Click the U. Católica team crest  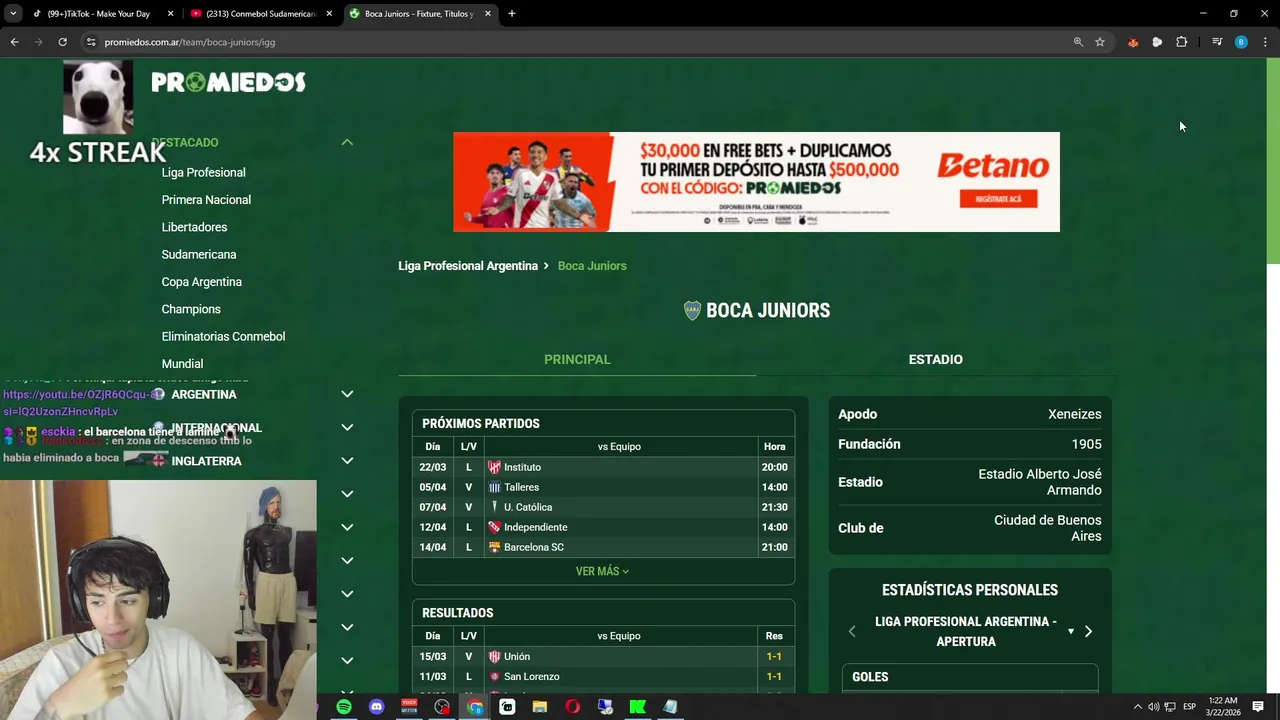click(494, 507)
